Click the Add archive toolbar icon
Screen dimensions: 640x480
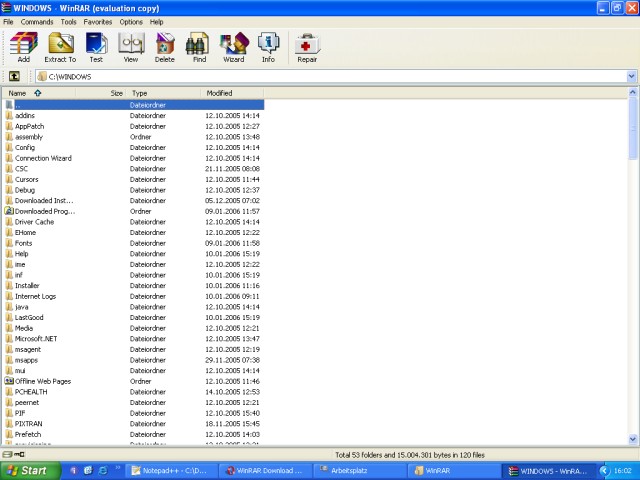tap(24, 47)
